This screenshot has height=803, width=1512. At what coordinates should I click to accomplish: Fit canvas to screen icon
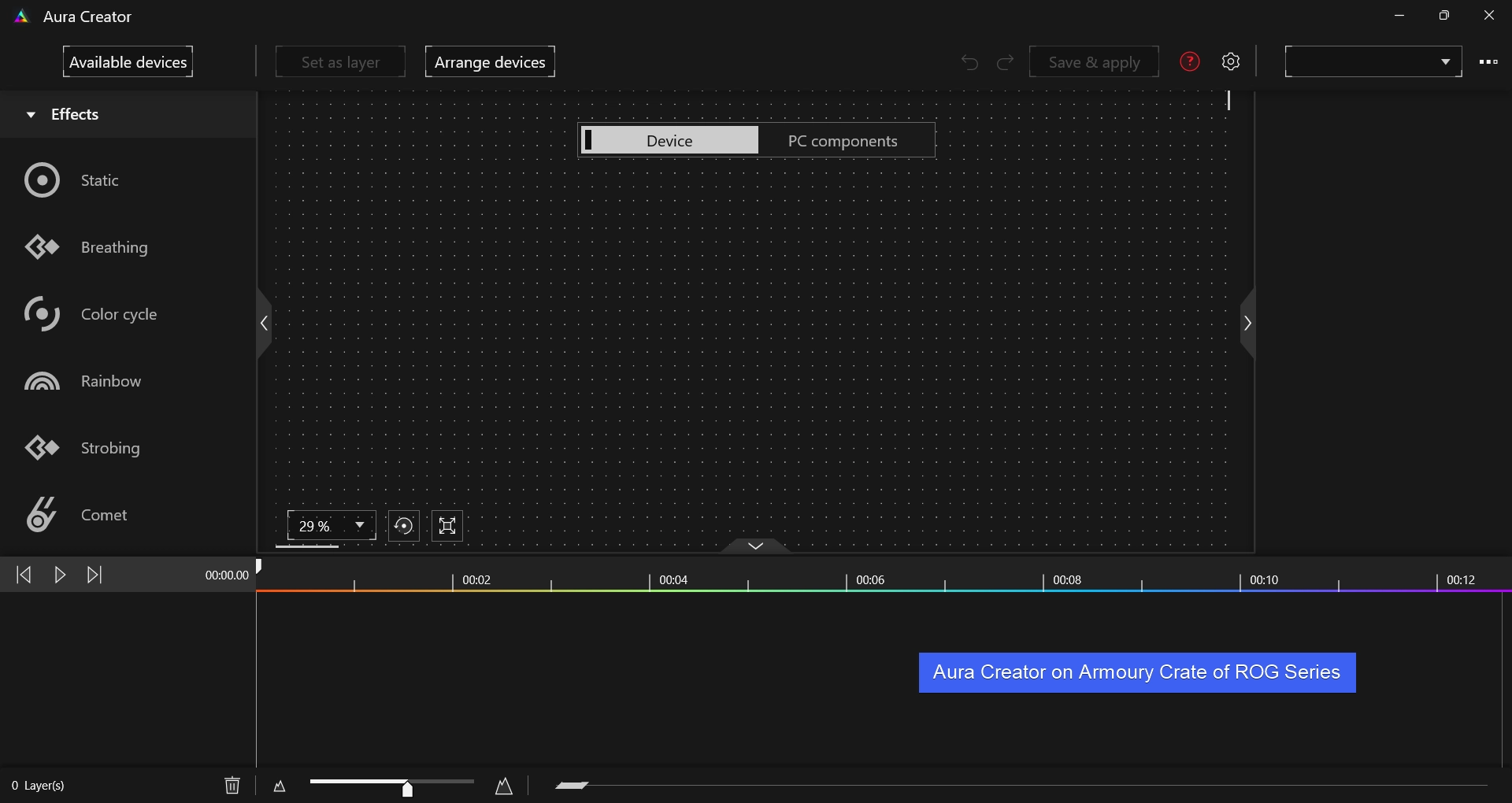tap(447, 526)
